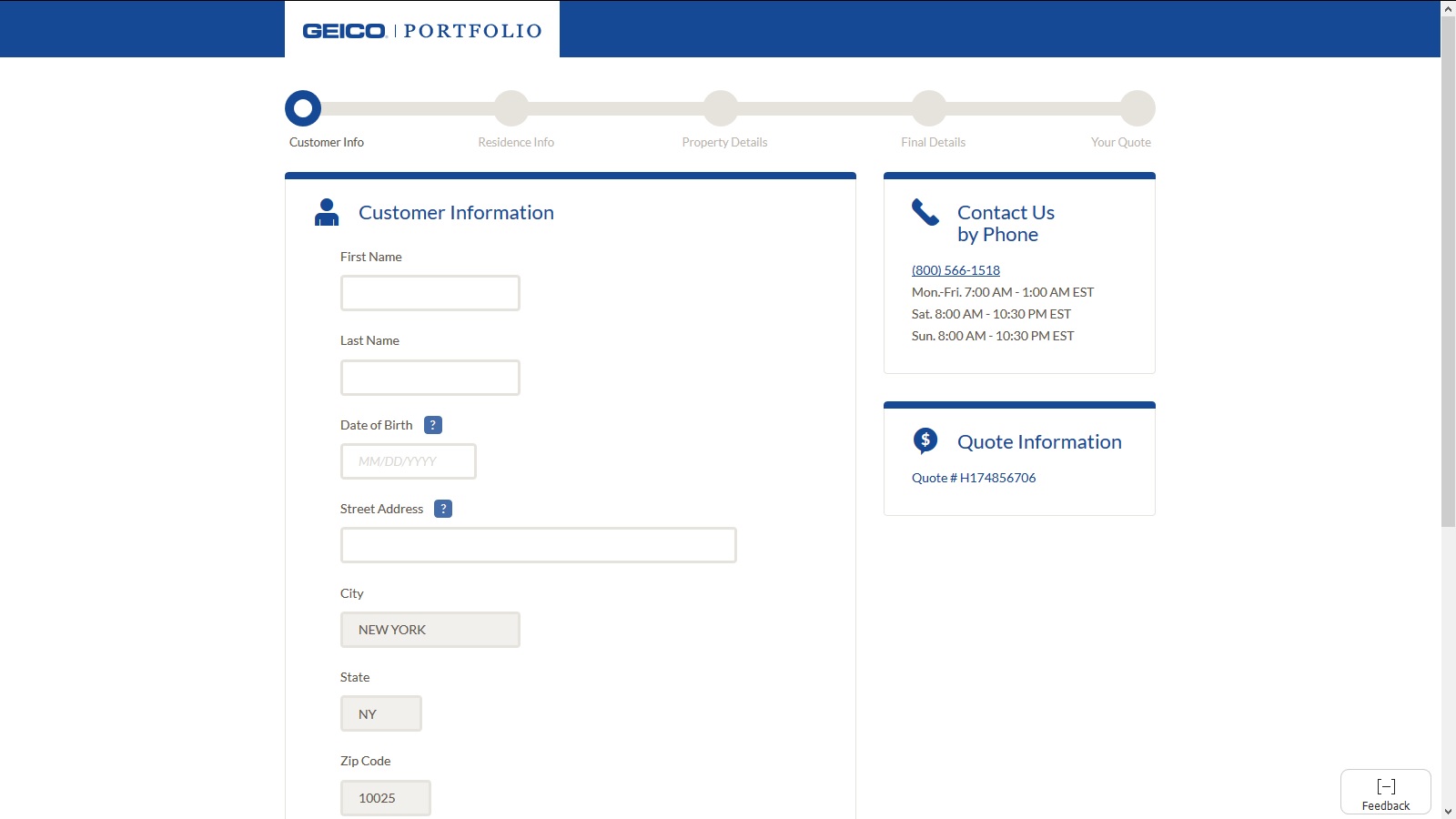This screenshot has width=1456, height=819.
Task: Click the Contact Us phone icon
Action: [x=925, y=212]
